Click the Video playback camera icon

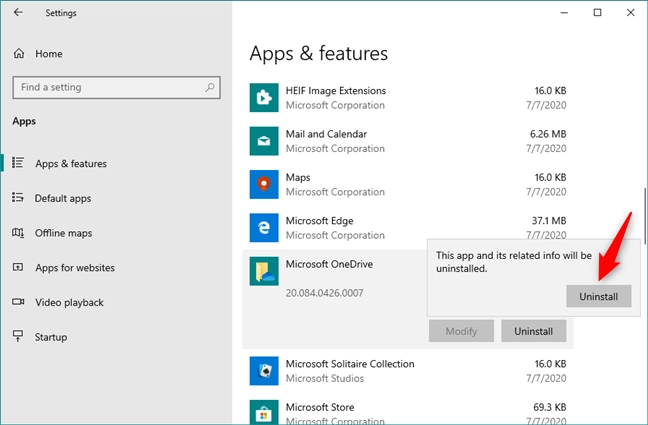[x=18, y=301]
